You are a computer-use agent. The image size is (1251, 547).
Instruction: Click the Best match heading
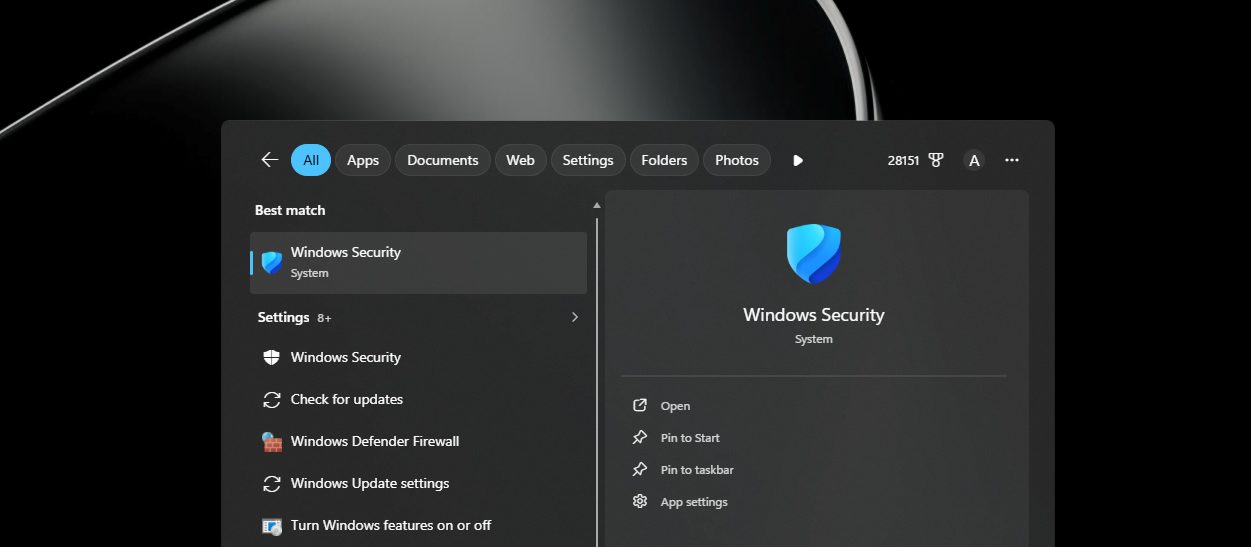point(290,210)
